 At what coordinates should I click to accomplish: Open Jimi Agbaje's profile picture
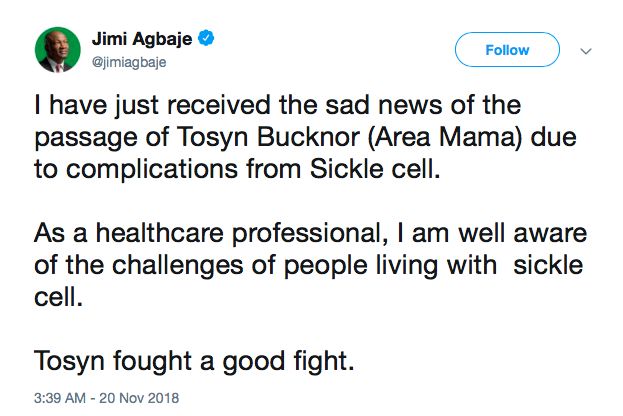58,50
